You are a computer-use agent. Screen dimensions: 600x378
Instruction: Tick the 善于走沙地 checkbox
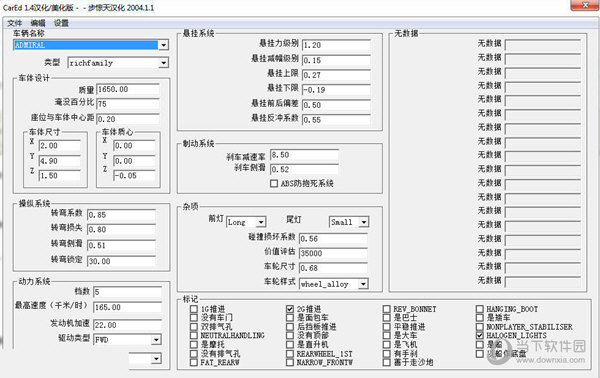click(386, 362)
